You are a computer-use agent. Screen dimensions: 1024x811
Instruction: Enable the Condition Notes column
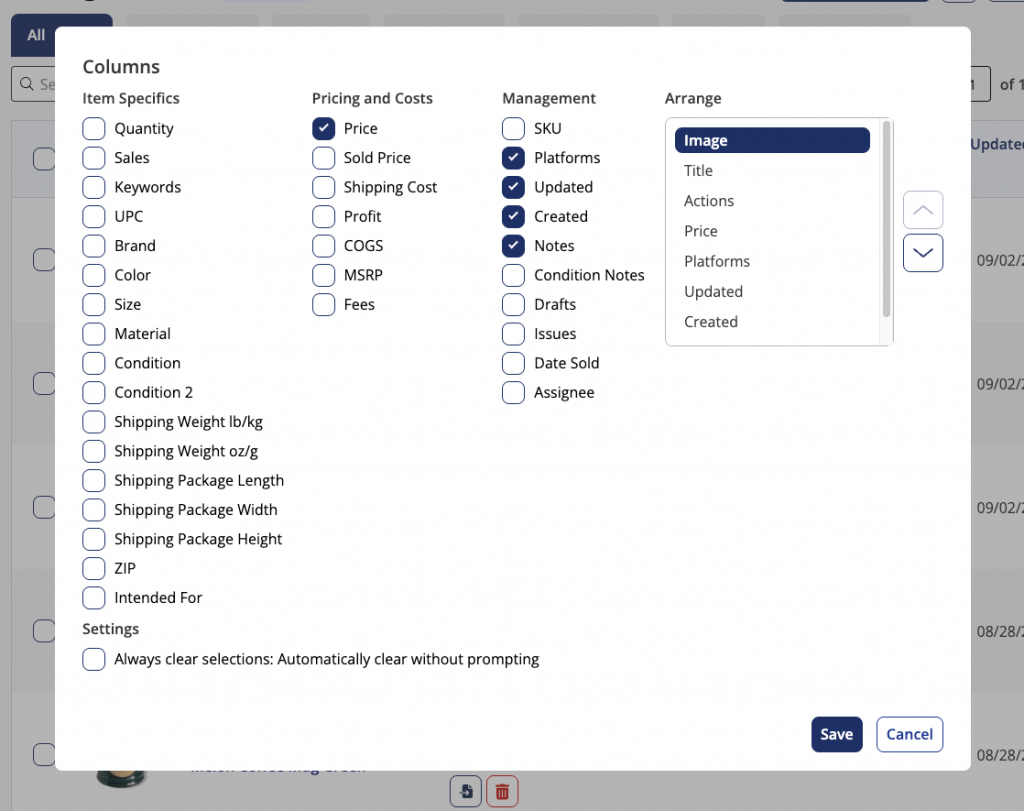pyautogui.click(x=513, y=275)
